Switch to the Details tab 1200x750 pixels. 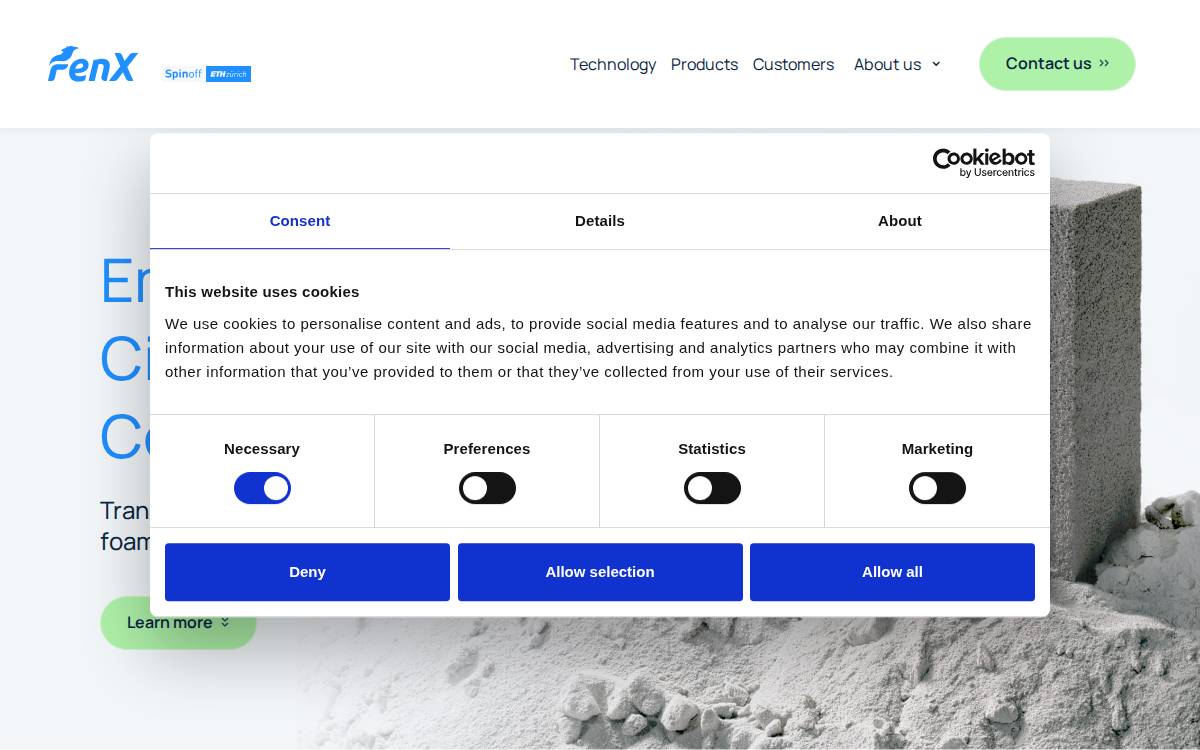600,221
